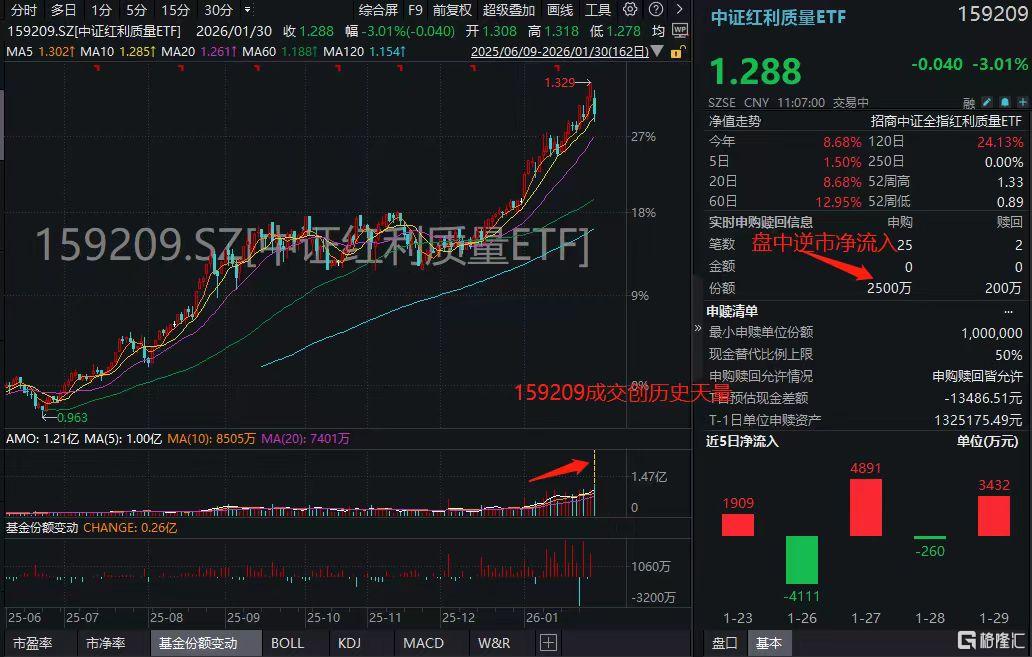Add a new indicator tab with plus box
The width and height of the screenshot is (1032, 657).
[x=548, y=643]
